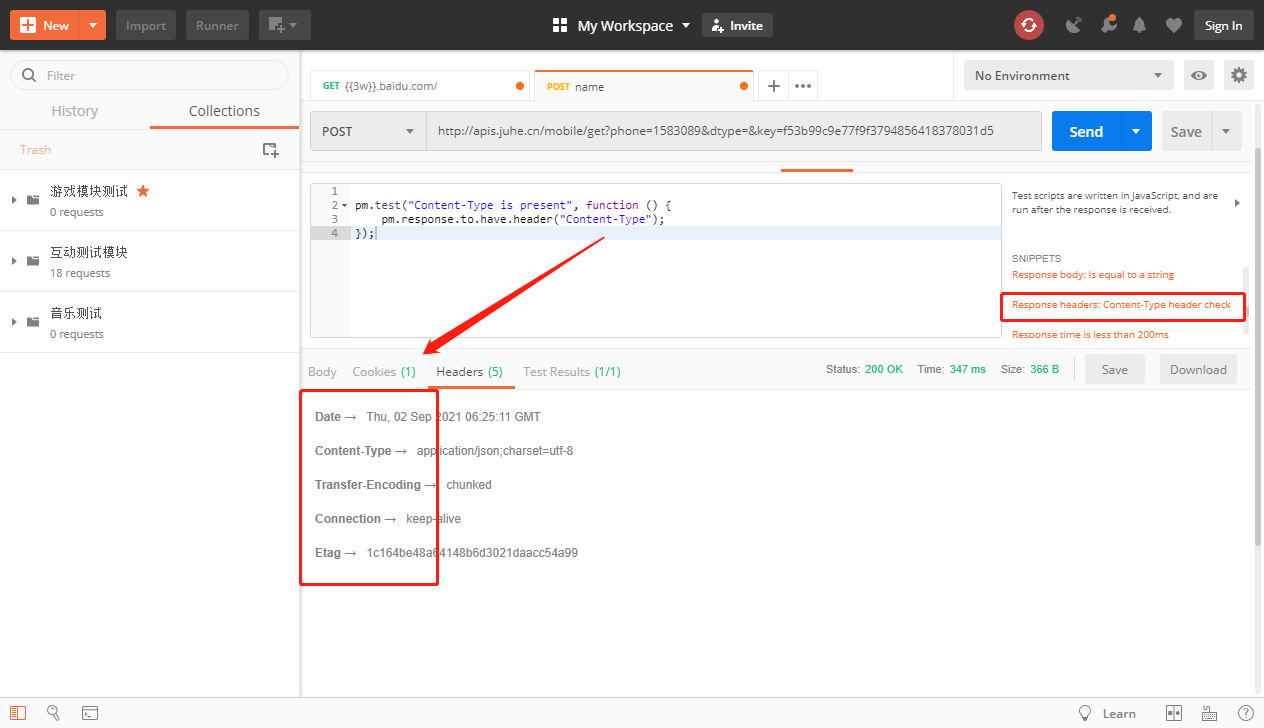Open environment quick look eye icon

1199,75
